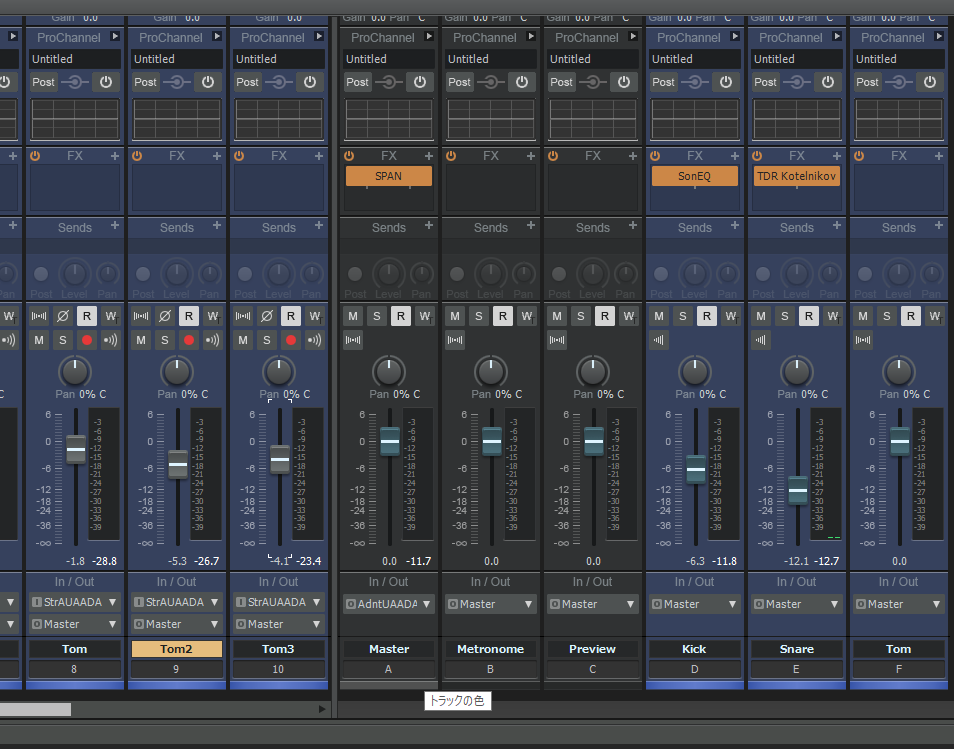This screenshot has width=954, height=749.
Task: Invert phase on the Tom2 track
Action: (165, 316)
